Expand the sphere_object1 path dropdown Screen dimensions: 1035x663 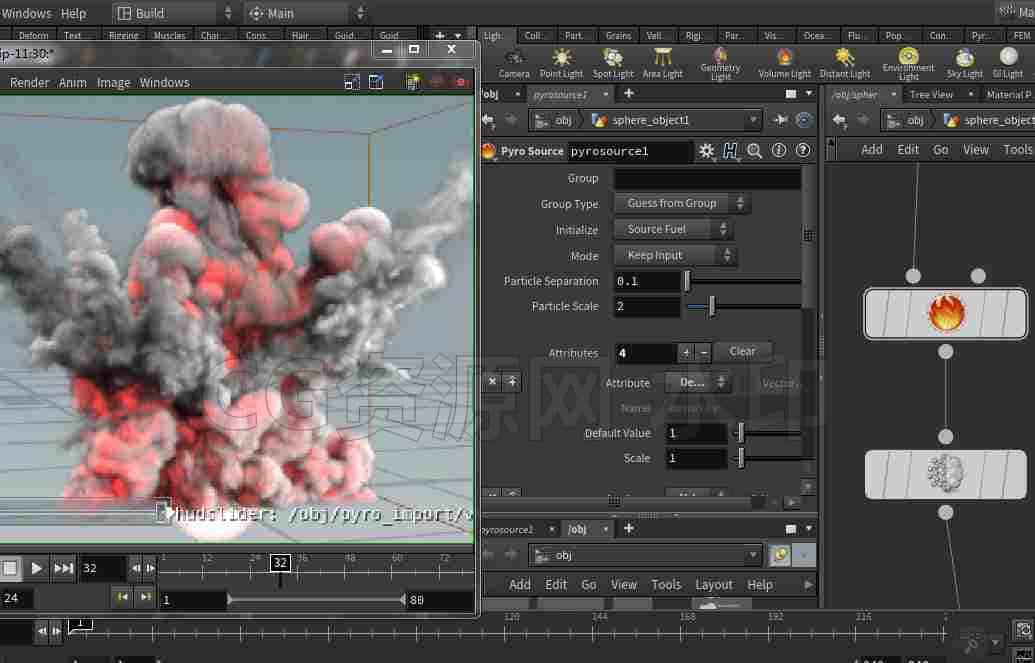click(753, 121)
